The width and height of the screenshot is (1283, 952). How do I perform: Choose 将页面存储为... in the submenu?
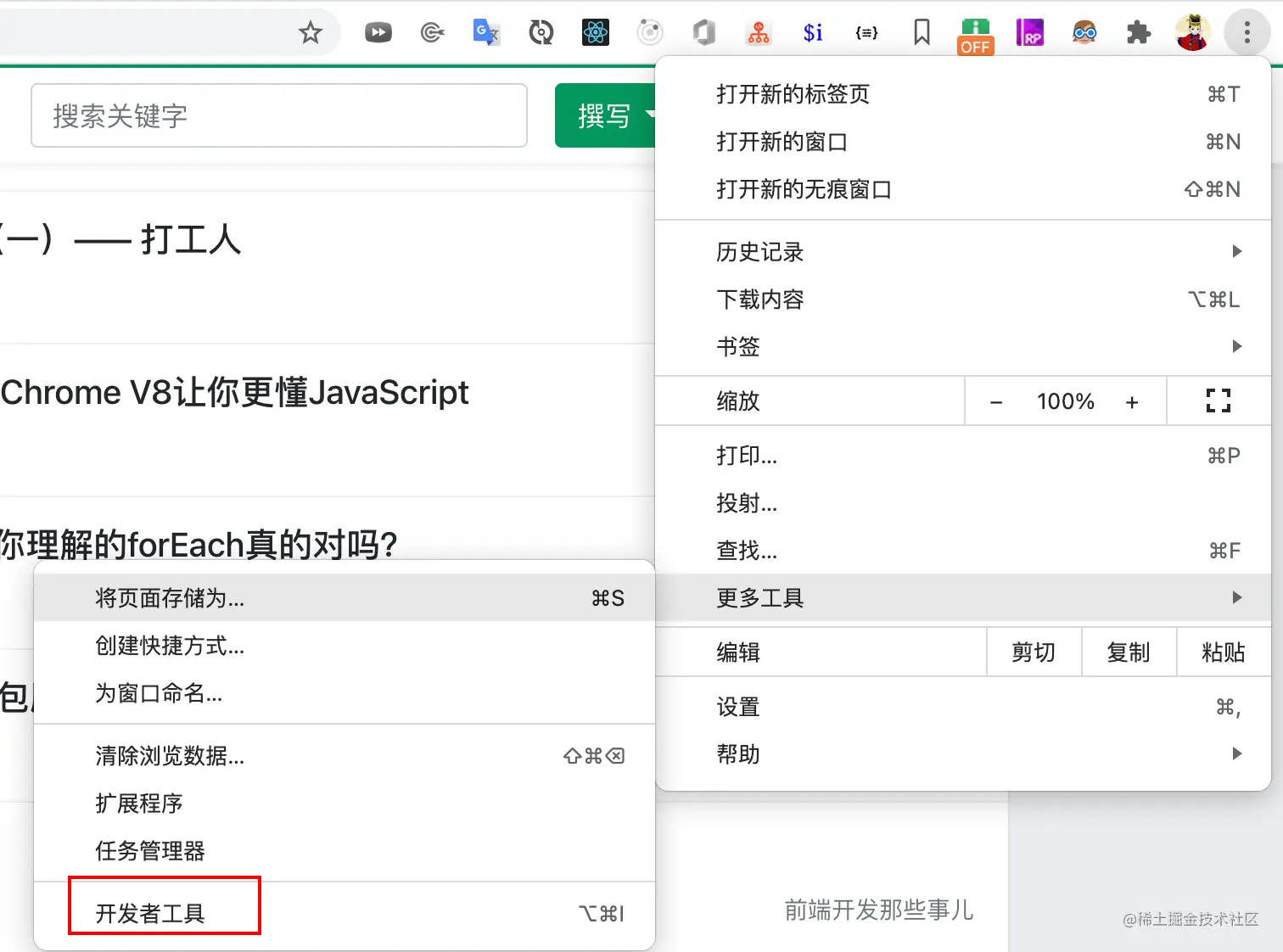(x=345, y=598)
